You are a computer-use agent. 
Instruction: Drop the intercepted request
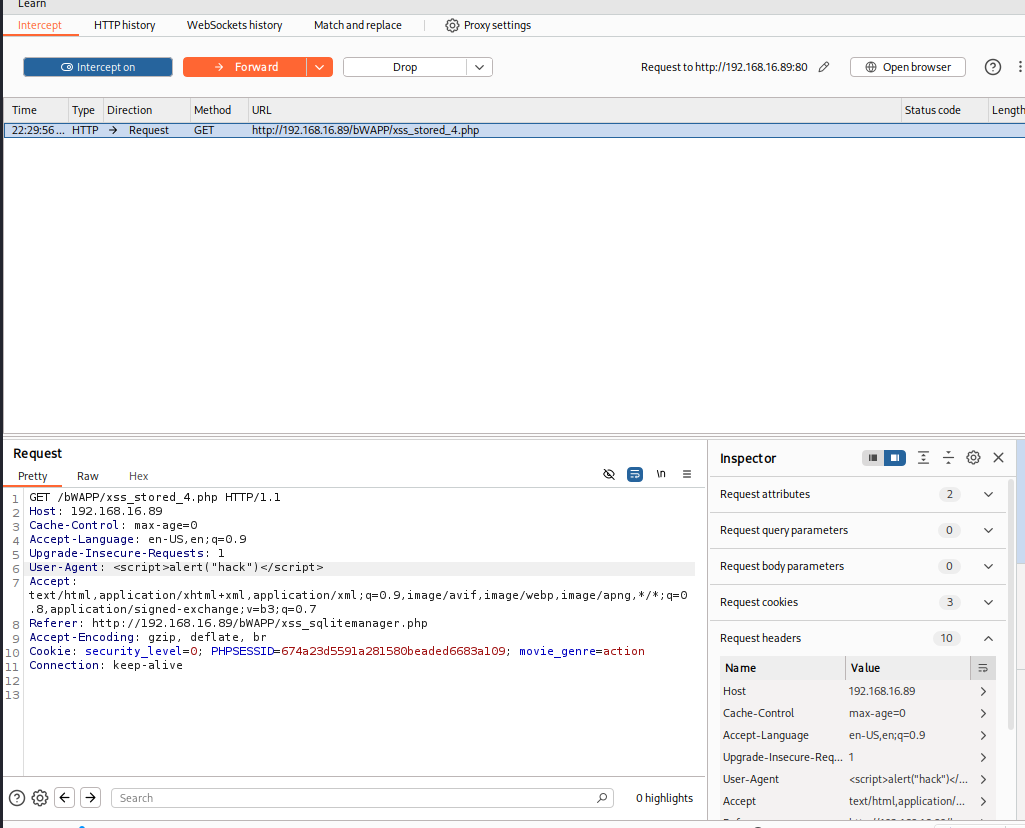coord(405,67)
